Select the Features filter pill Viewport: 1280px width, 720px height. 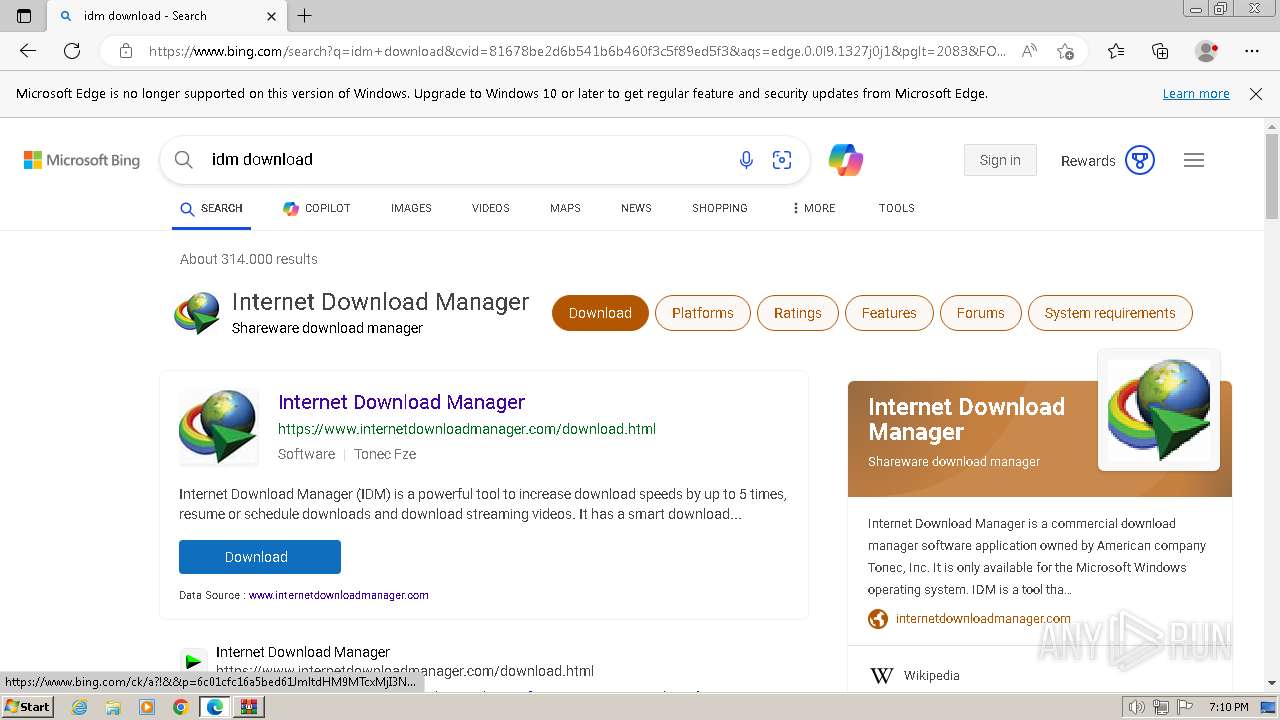pyautogui.click(x=889, y=313)
